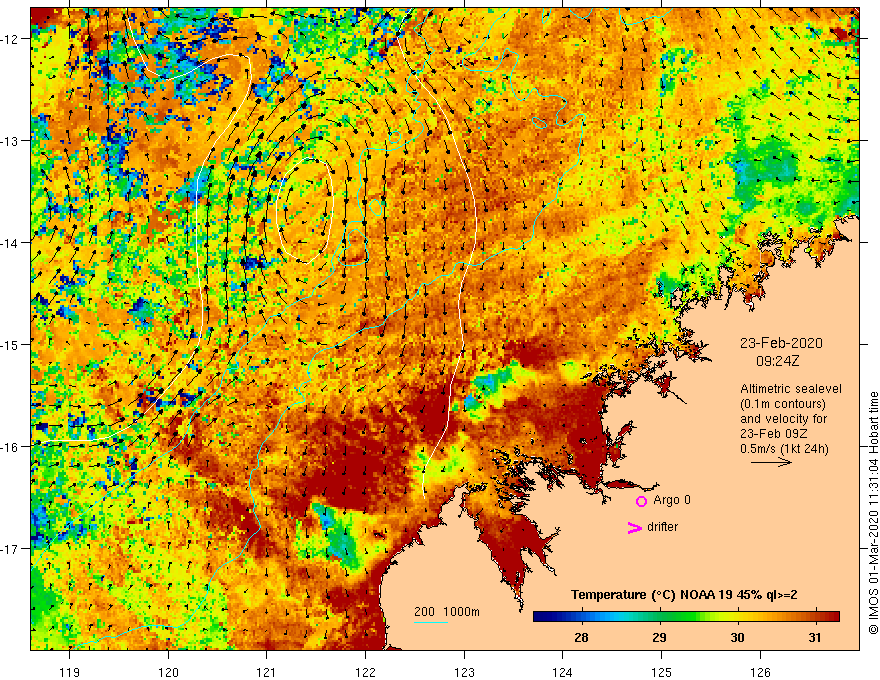Click the magenta Argo circle marker
Viewport: 880px width, 680px height.
tap(641, 501)
